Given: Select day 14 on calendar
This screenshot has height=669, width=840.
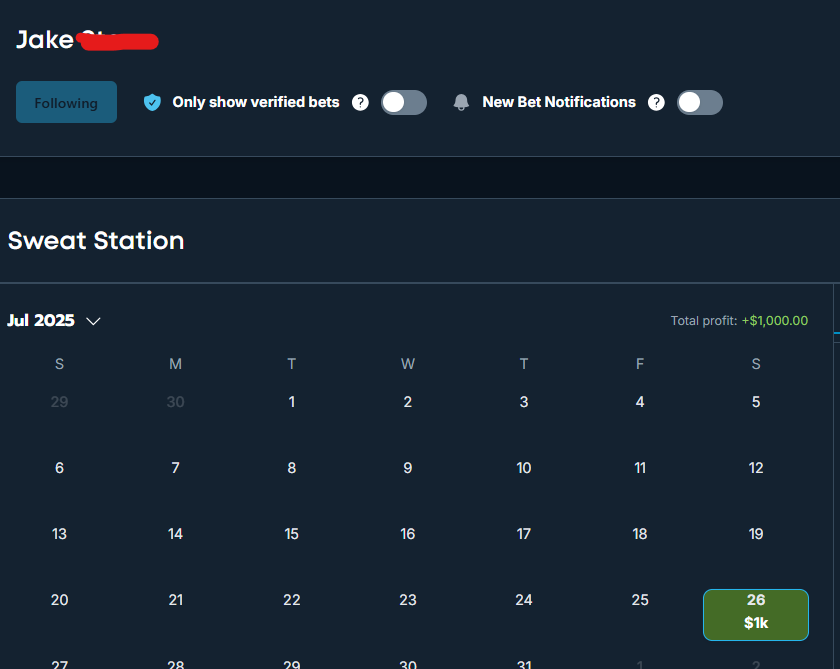Looking at the screenshot, I should [x=175, y=533].
